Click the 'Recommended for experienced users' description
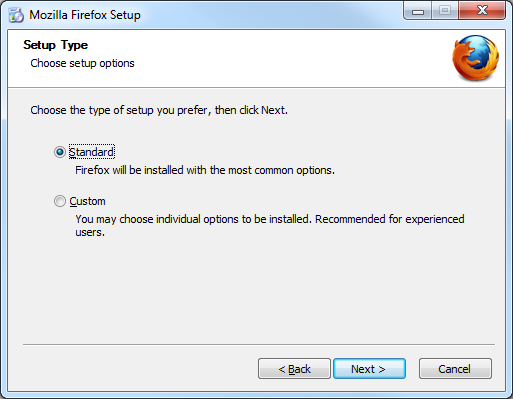Screen dimensions: 513x399 click(270, 225)
